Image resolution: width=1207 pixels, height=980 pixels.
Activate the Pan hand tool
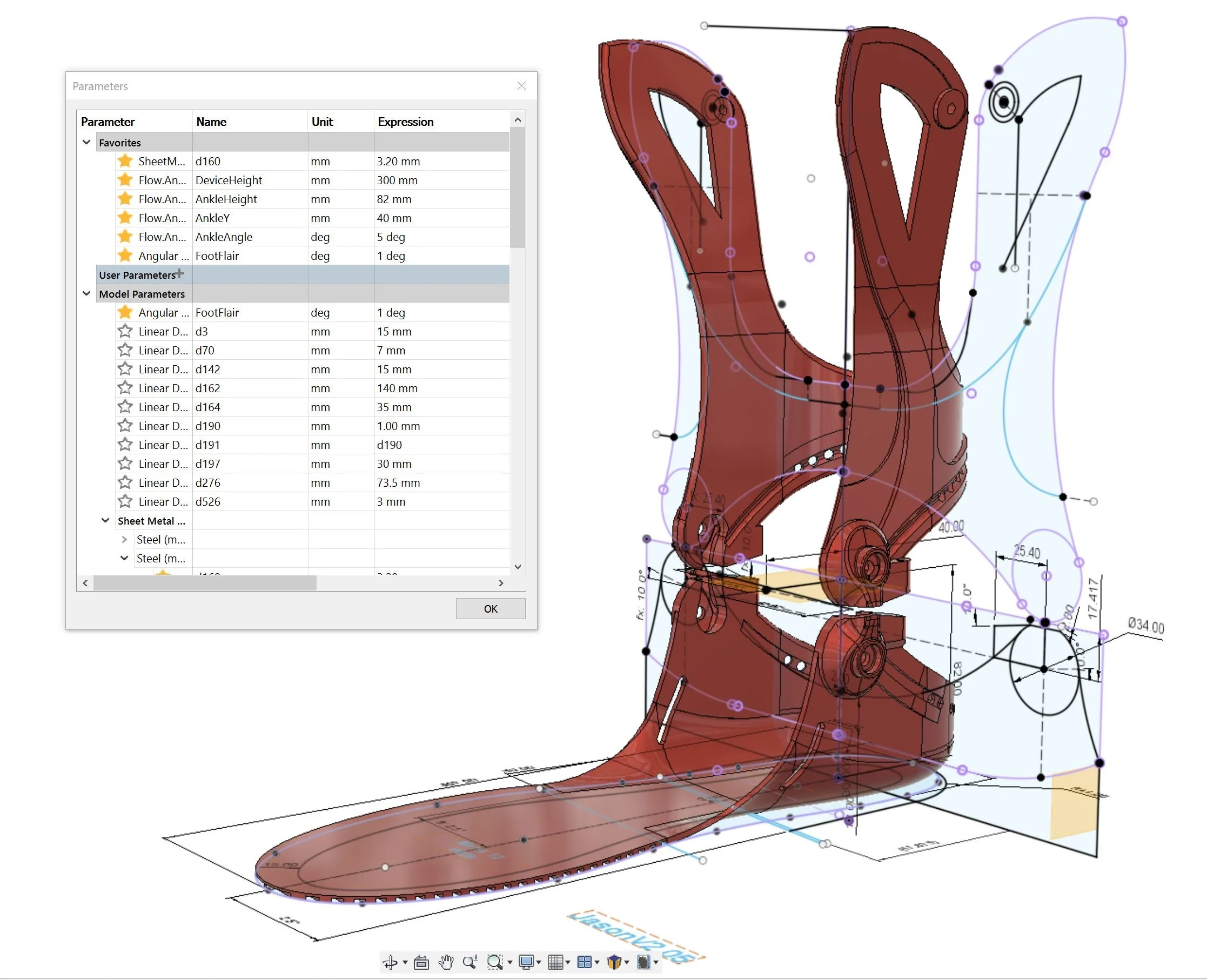[x=446, y=962]
